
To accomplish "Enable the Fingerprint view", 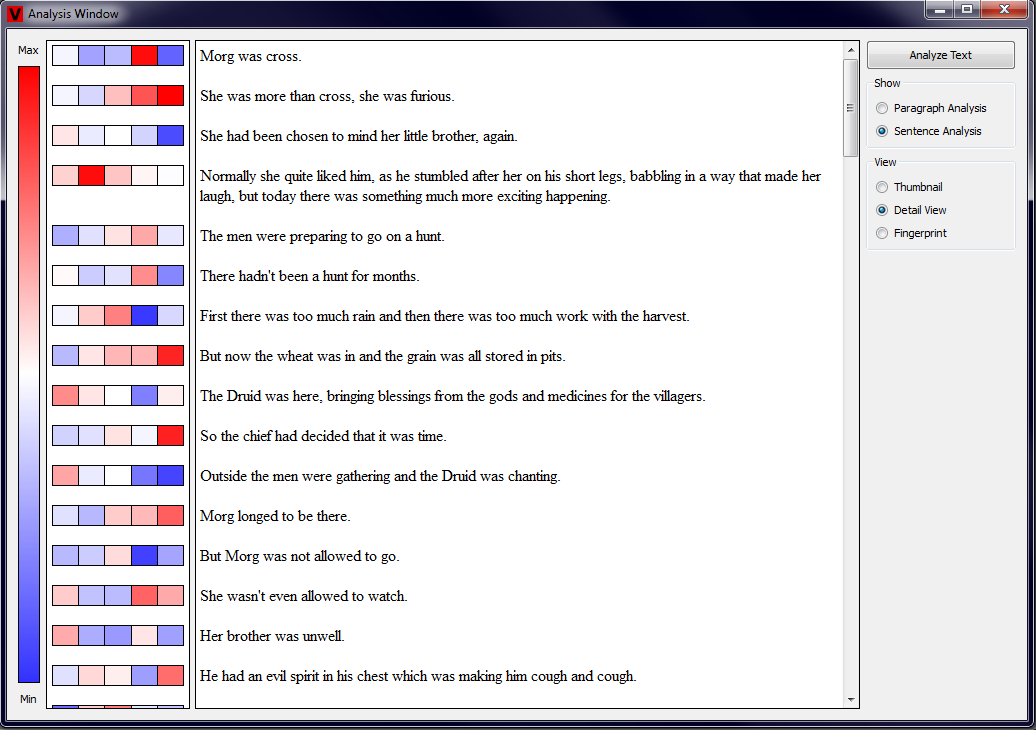I will pyautogui.click(x=881, y=233).
